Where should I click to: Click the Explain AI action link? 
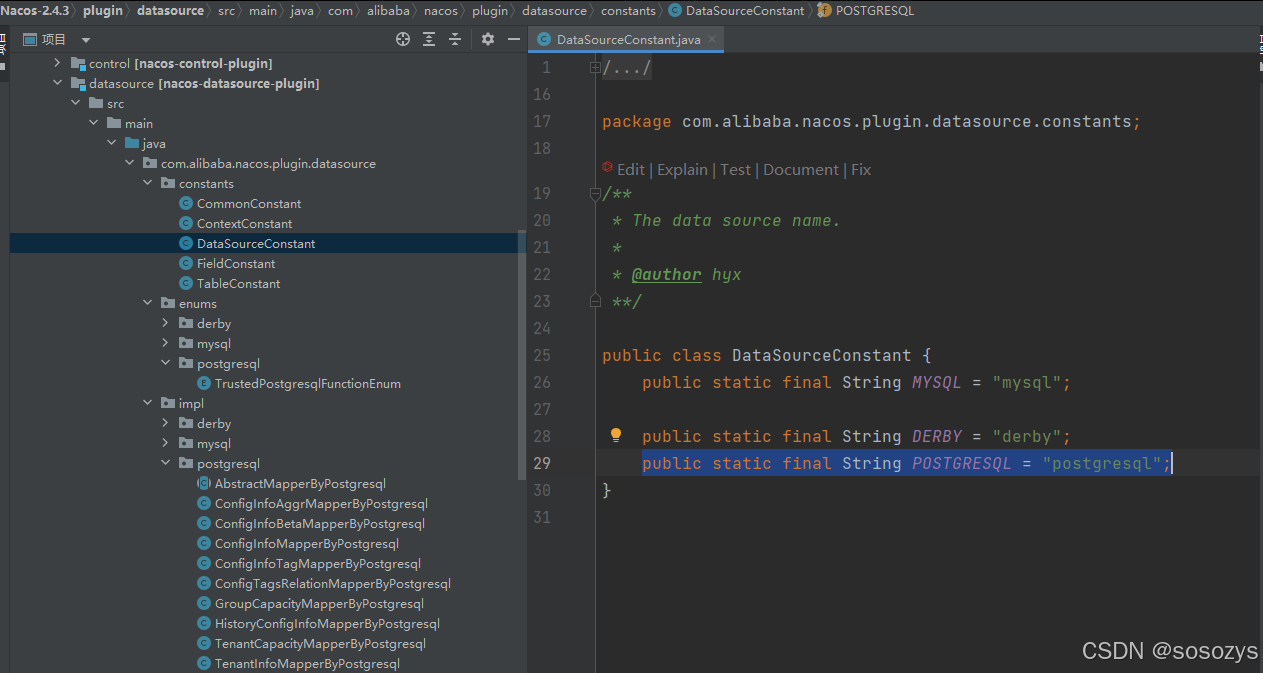(x=682, y=169)
